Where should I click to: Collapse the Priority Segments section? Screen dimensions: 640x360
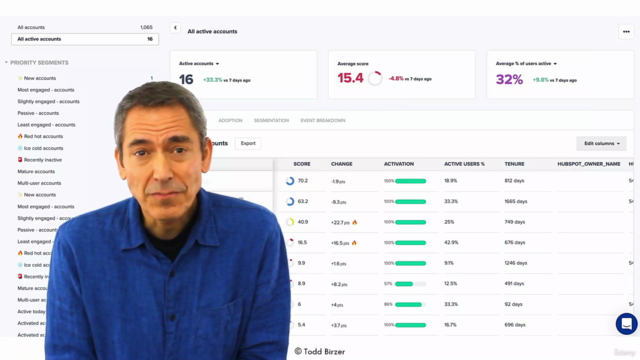[6, 62]
